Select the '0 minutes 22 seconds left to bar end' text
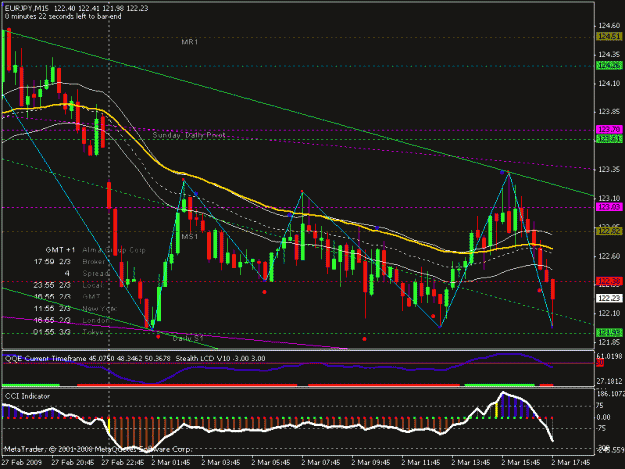 point(63,17)
